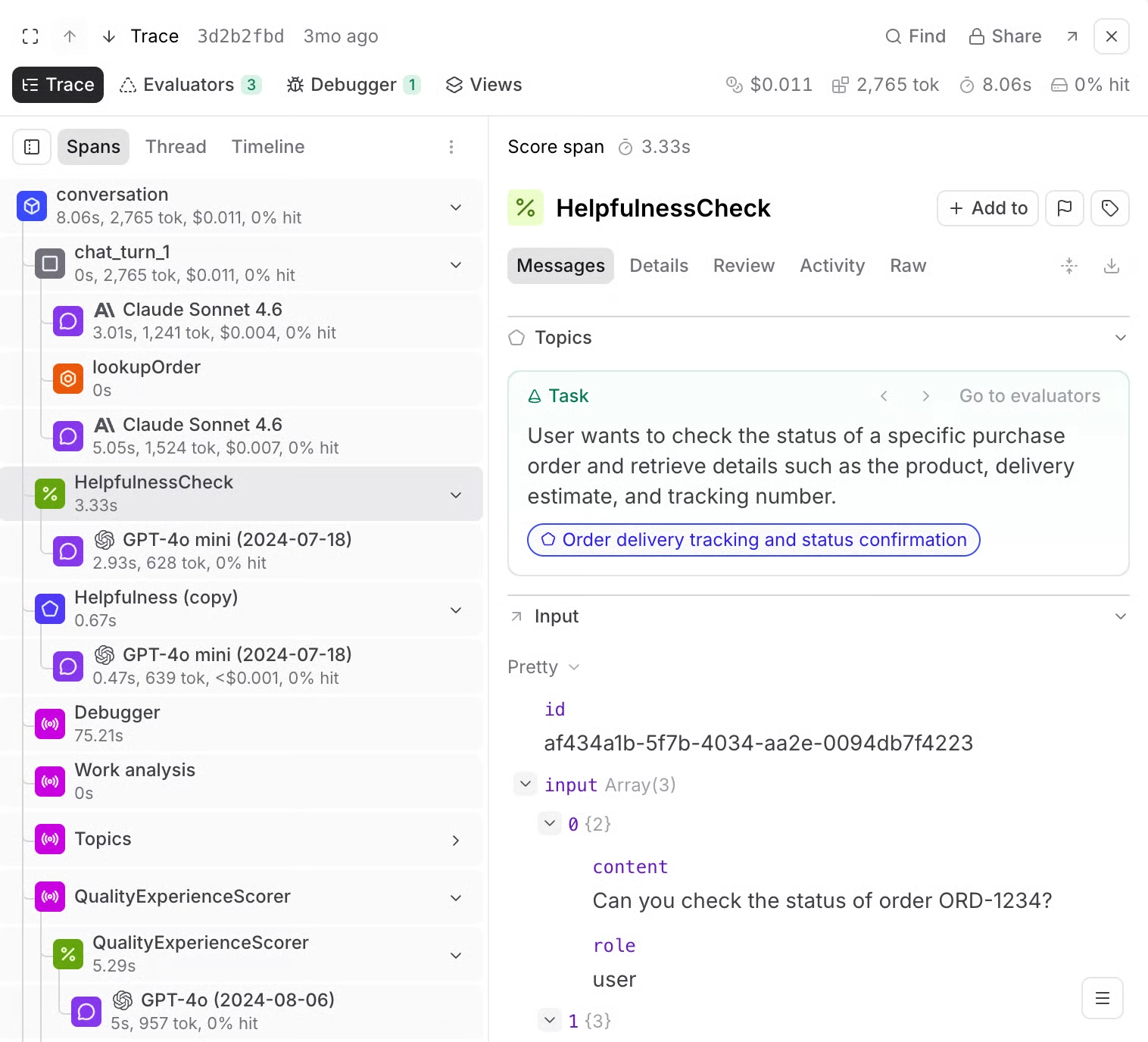Click the Debugger span icon in tree
1148x1042 pixels.
point(50,724)
